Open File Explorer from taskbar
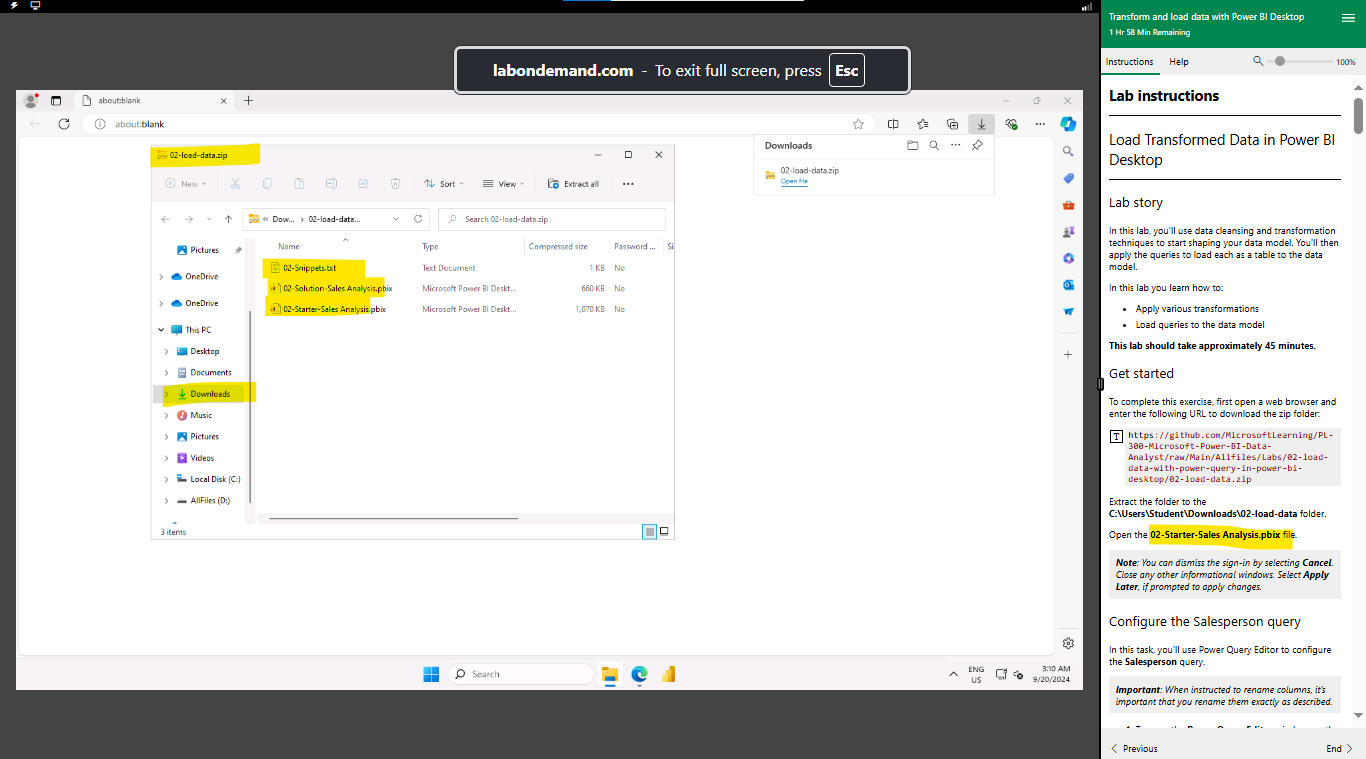Viewport: 1366px width, 759px height. coord(609,674)
